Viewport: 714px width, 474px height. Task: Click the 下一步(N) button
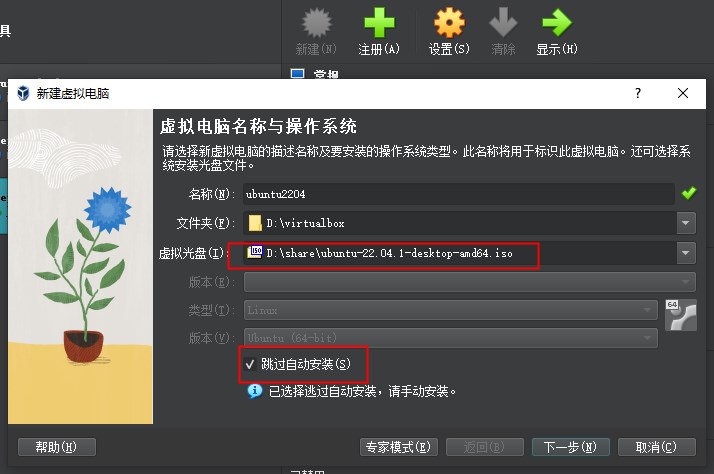click(x=571, y=447)
